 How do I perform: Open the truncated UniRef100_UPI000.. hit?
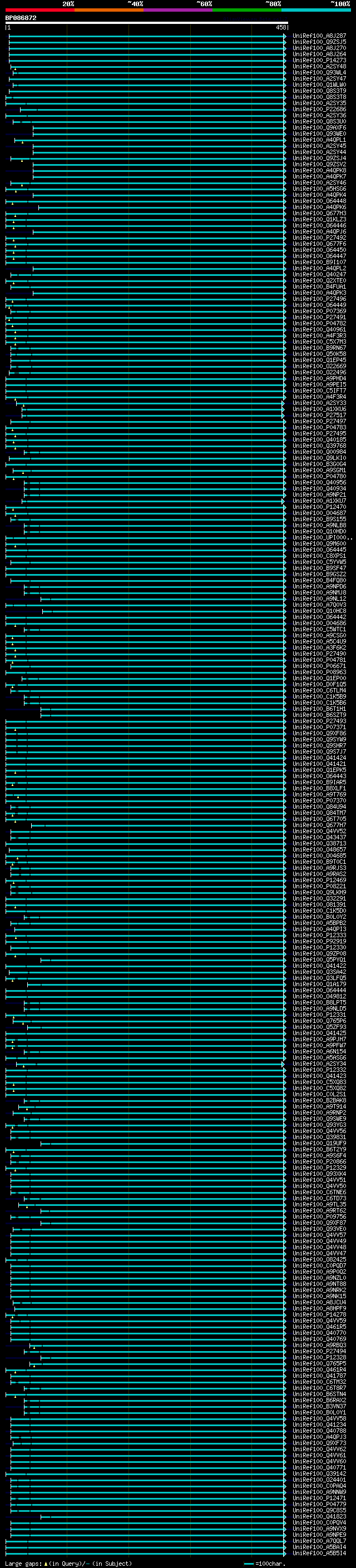[322, 537]
